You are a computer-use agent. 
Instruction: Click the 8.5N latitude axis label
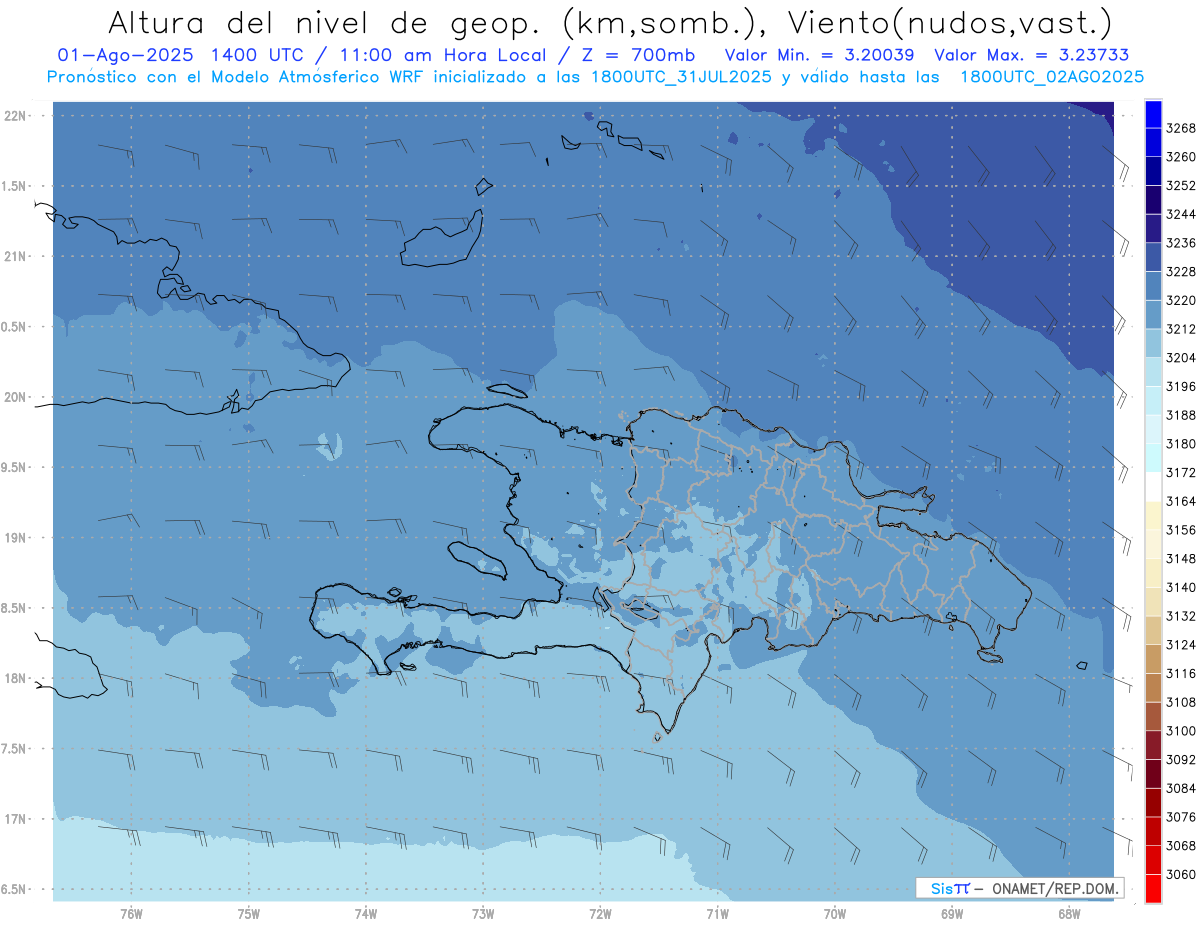coord(14,608)
